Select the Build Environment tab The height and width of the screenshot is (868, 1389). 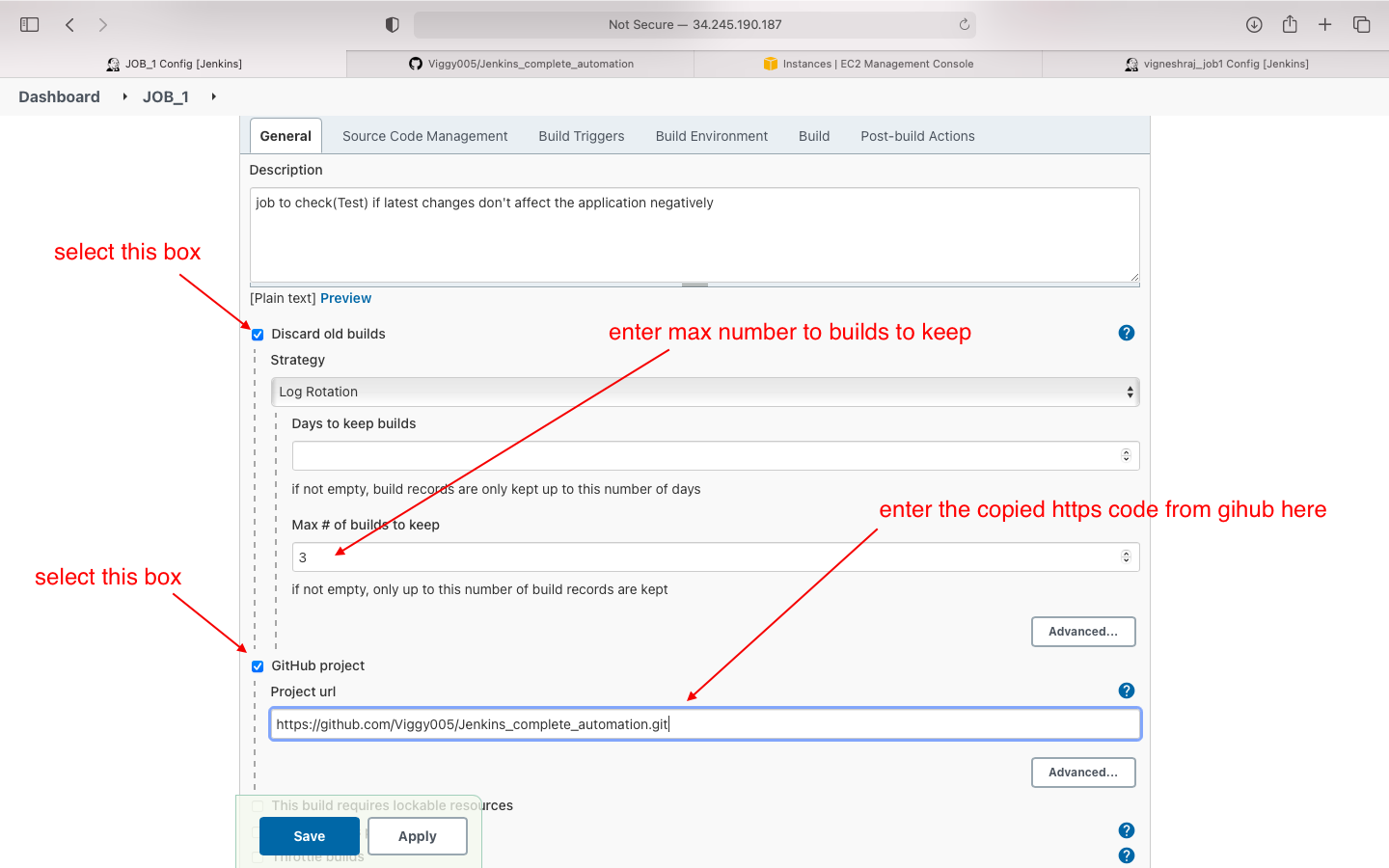coord(712,136)
